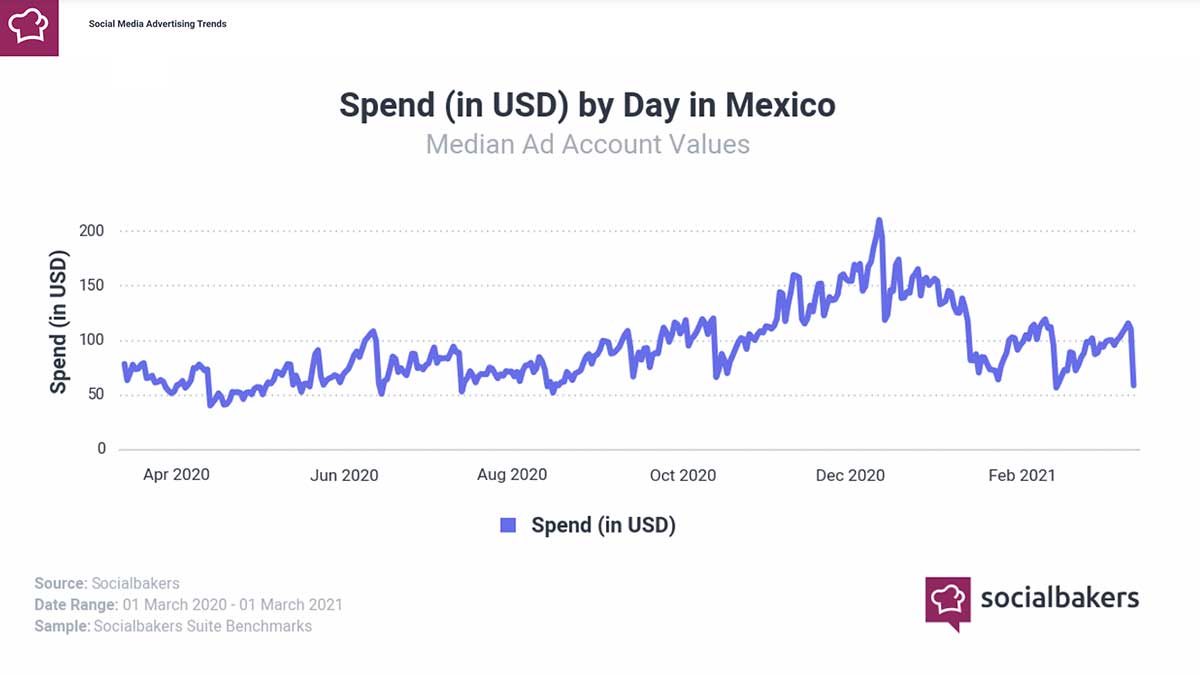
Task: Click the chart title Spend by Day in Mexico
Action: click(x=587, y=105)
